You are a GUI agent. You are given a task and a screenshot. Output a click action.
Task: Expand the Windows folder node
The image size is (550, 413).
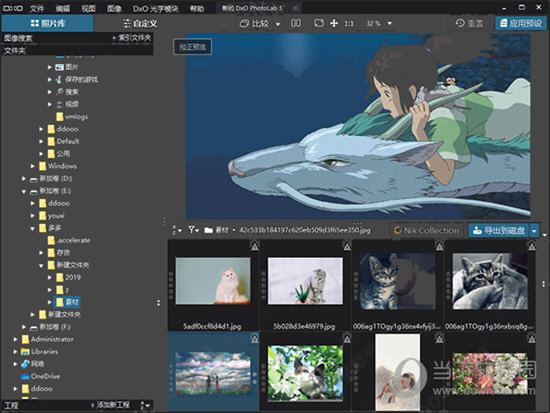tap(33, 166)
